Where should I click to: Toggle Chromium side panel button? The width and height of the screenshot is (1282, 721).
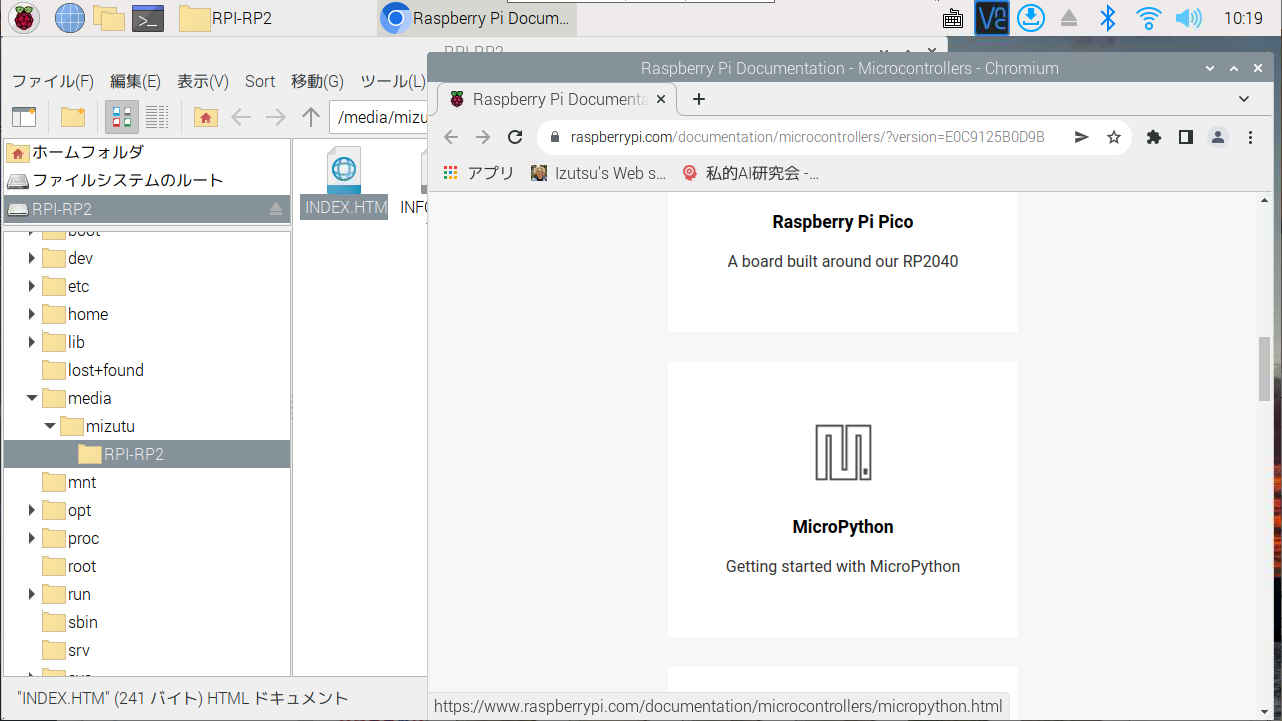[1185, 137]
